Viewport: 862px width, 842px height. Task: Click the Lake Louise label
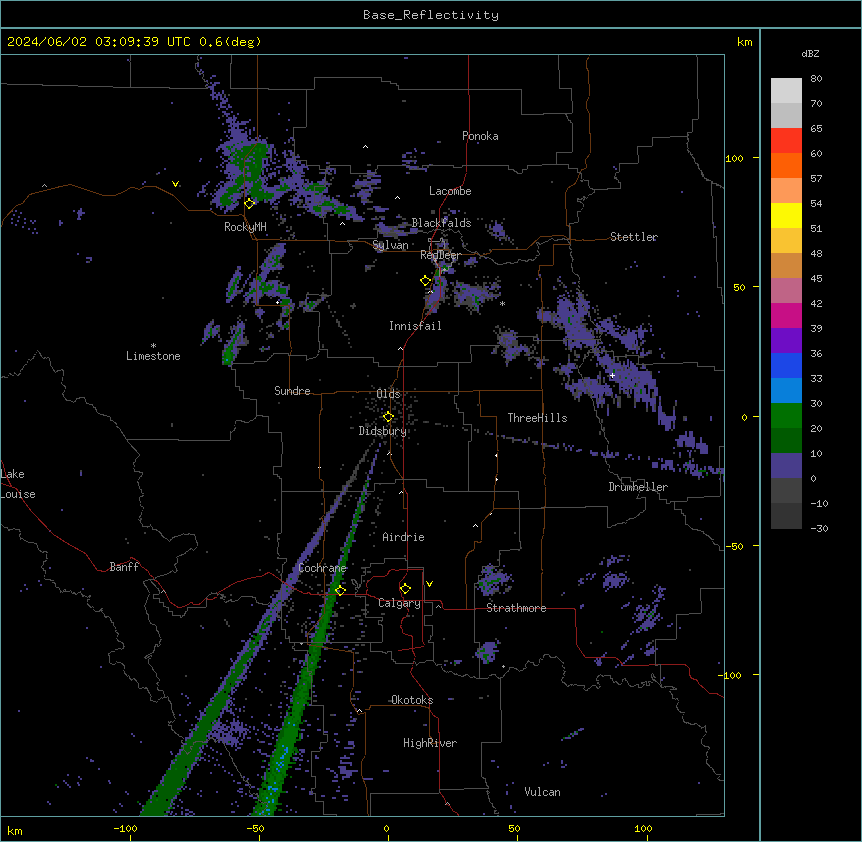[x=18, y=484]
